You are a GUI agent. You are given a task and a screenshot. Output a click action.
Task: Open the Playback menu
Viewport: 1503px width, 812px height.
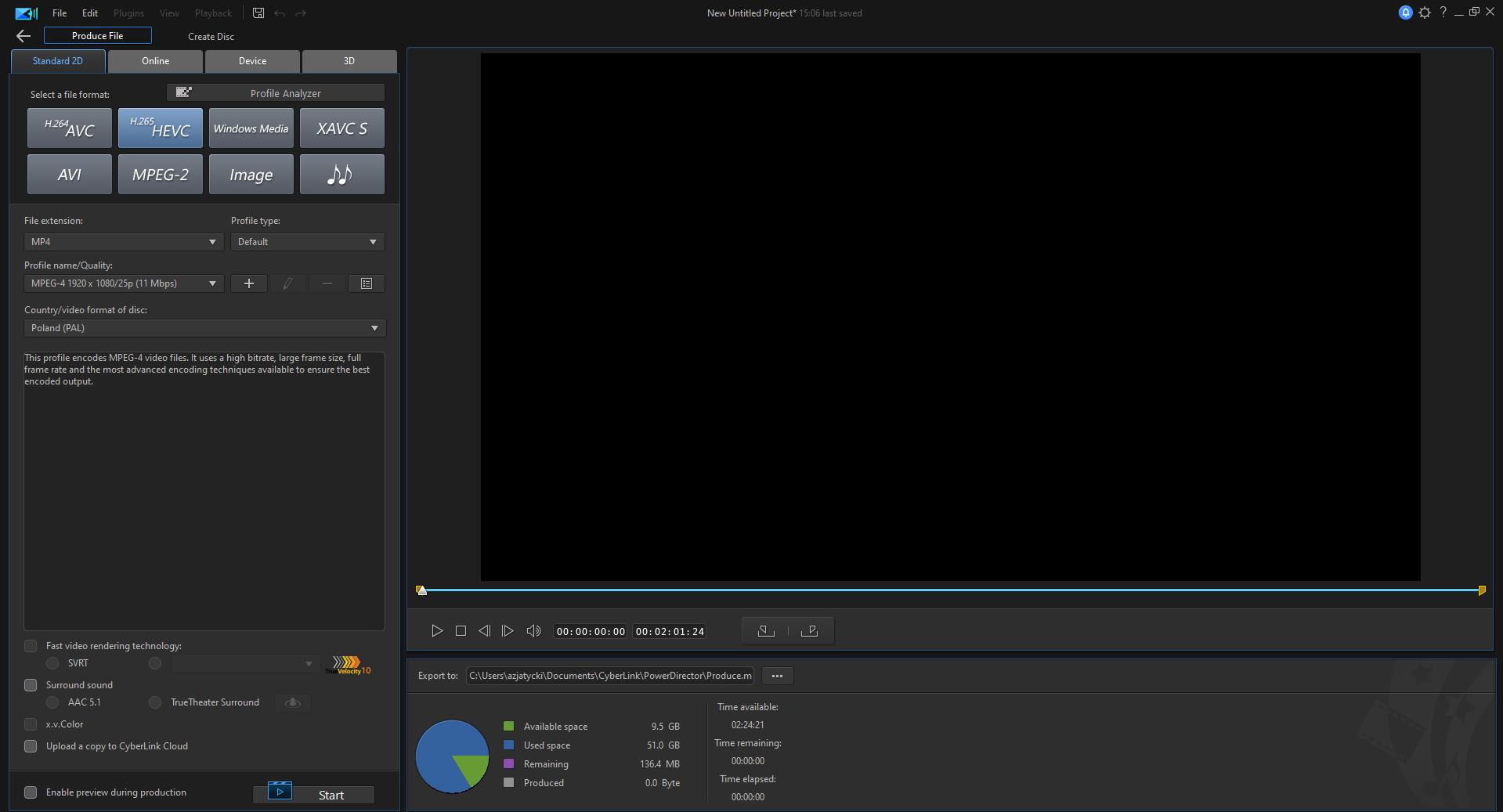[213, 13]
